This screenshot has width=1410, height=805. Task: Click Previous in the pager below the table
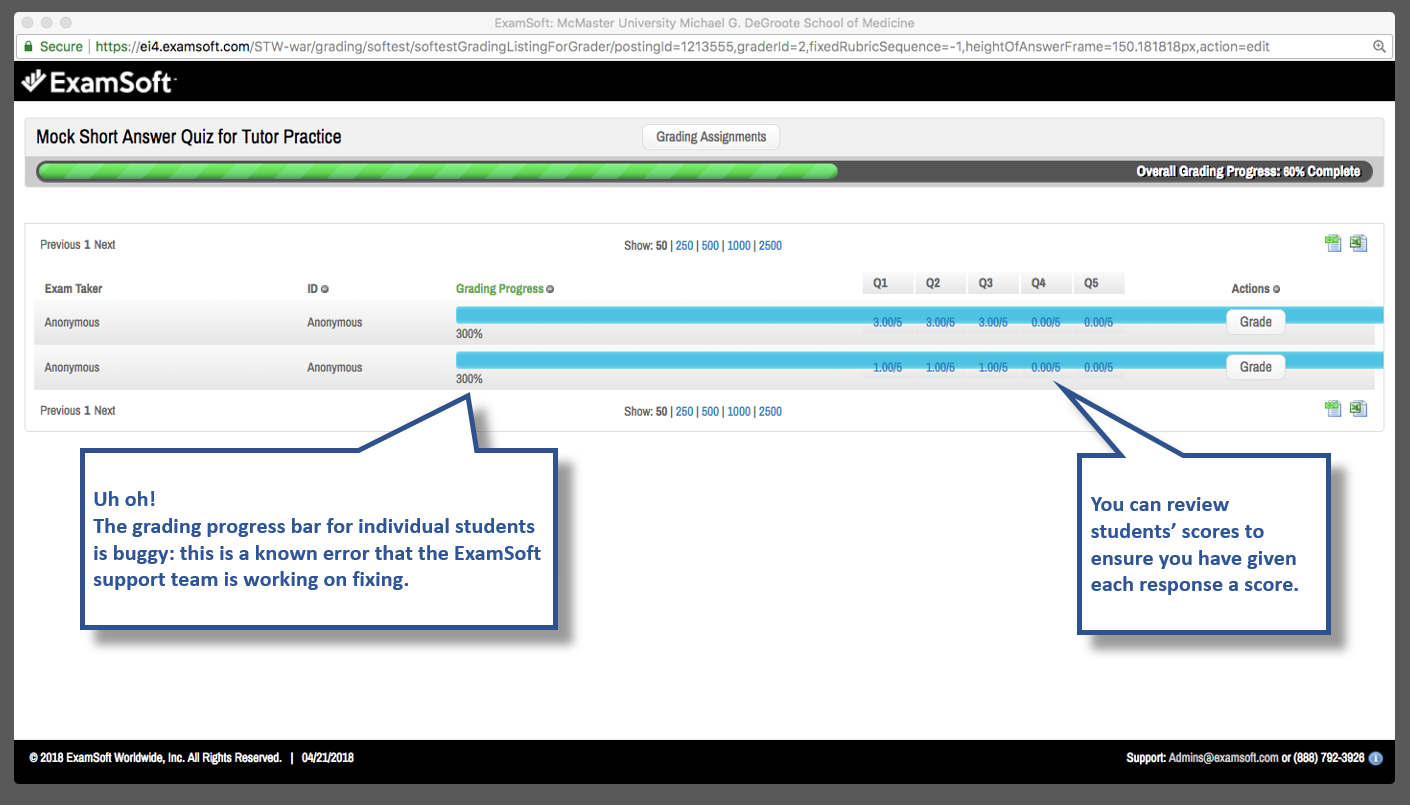60,411
